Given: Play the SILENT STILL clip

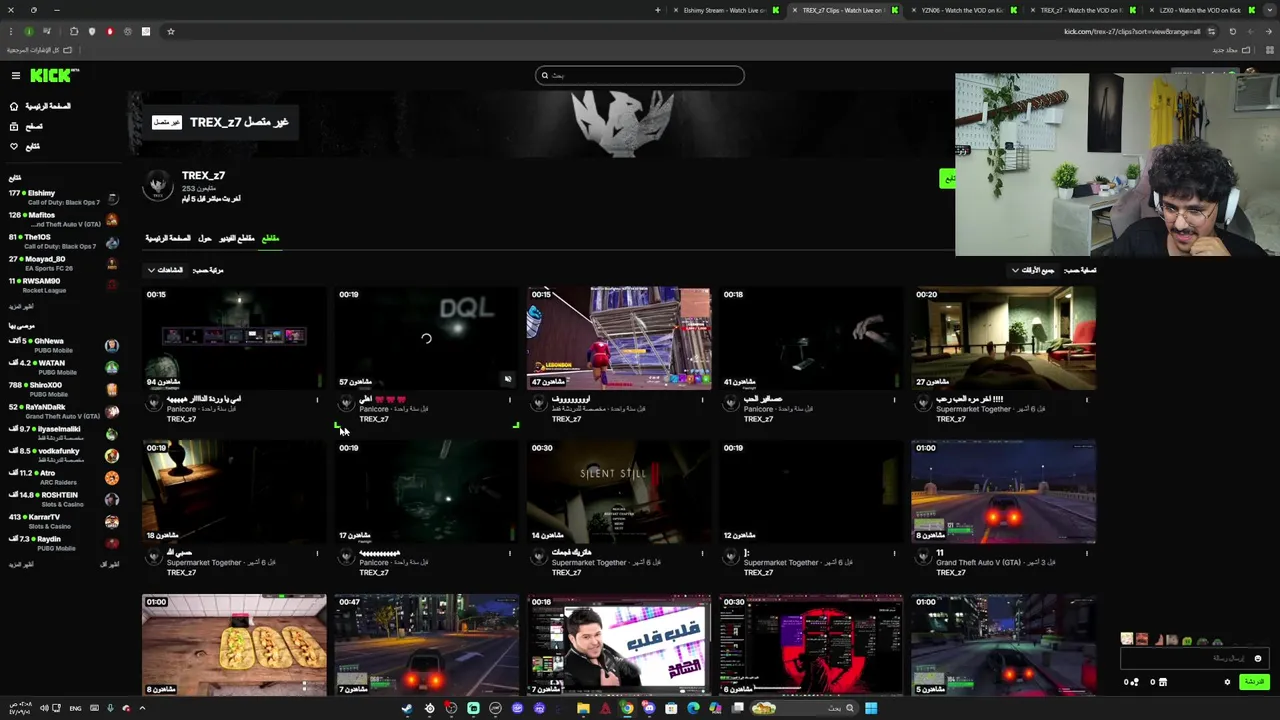Looking at the screenshot, I should click(619, 492).
